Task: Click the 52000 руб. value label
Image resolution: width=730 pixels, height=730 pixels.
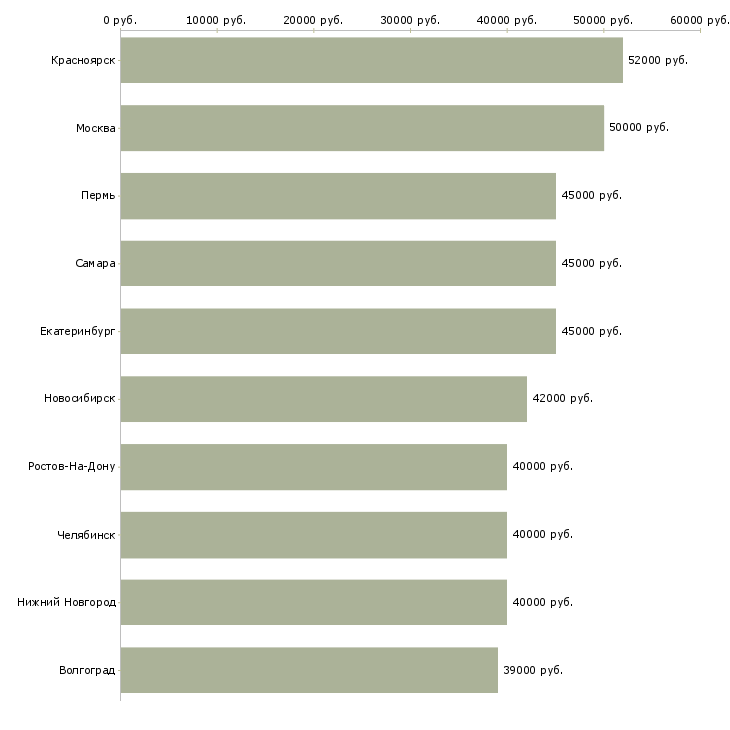Action: [x=658, y=60]
